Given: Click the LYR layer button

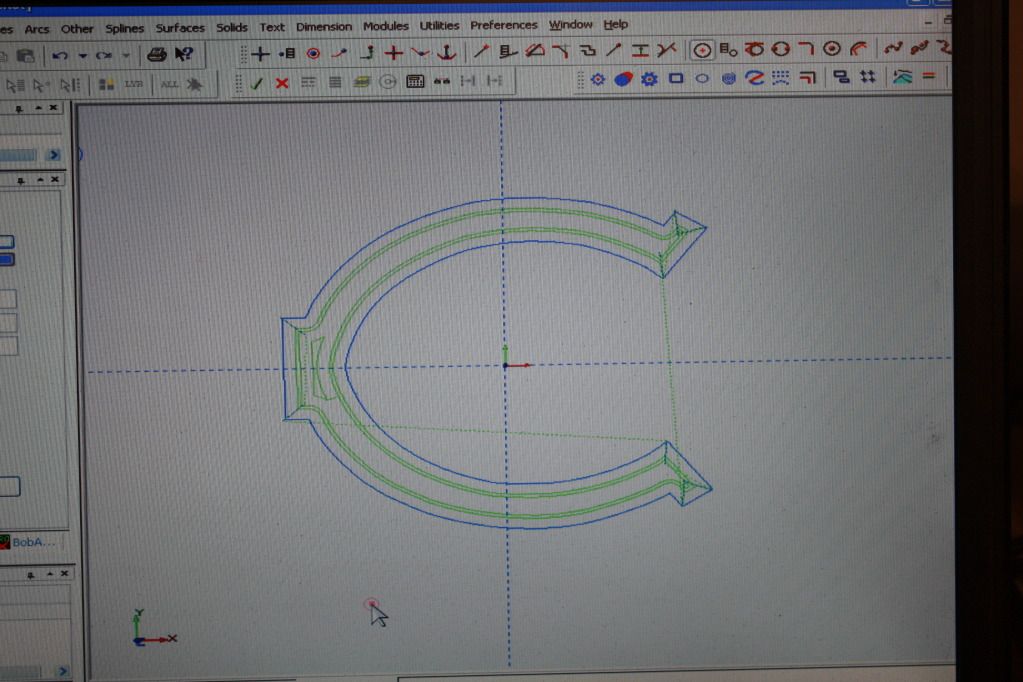Looking at the screenshot, I should click(134, 84).
